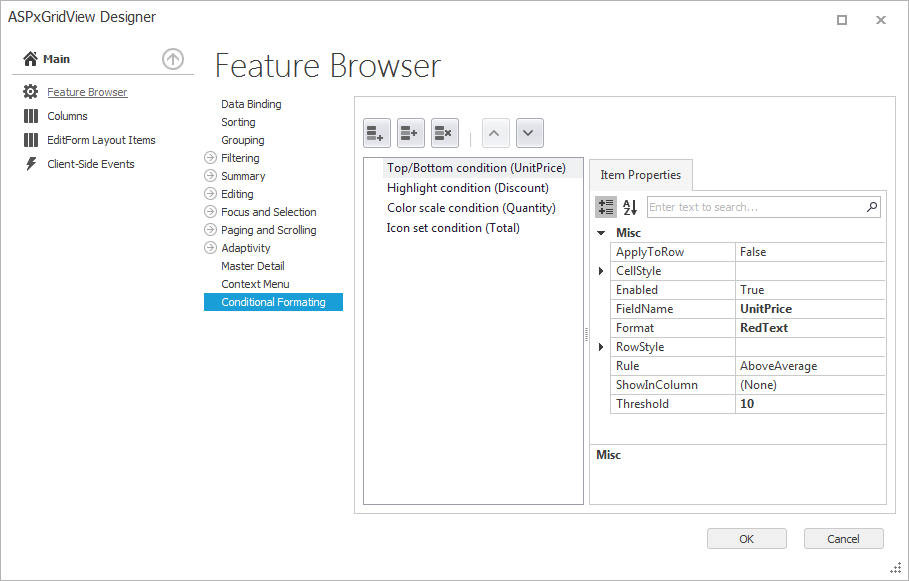Select Highlight condition (Discount) item
Viewport: 909px width, 581px height.
(x=467, y=188)
